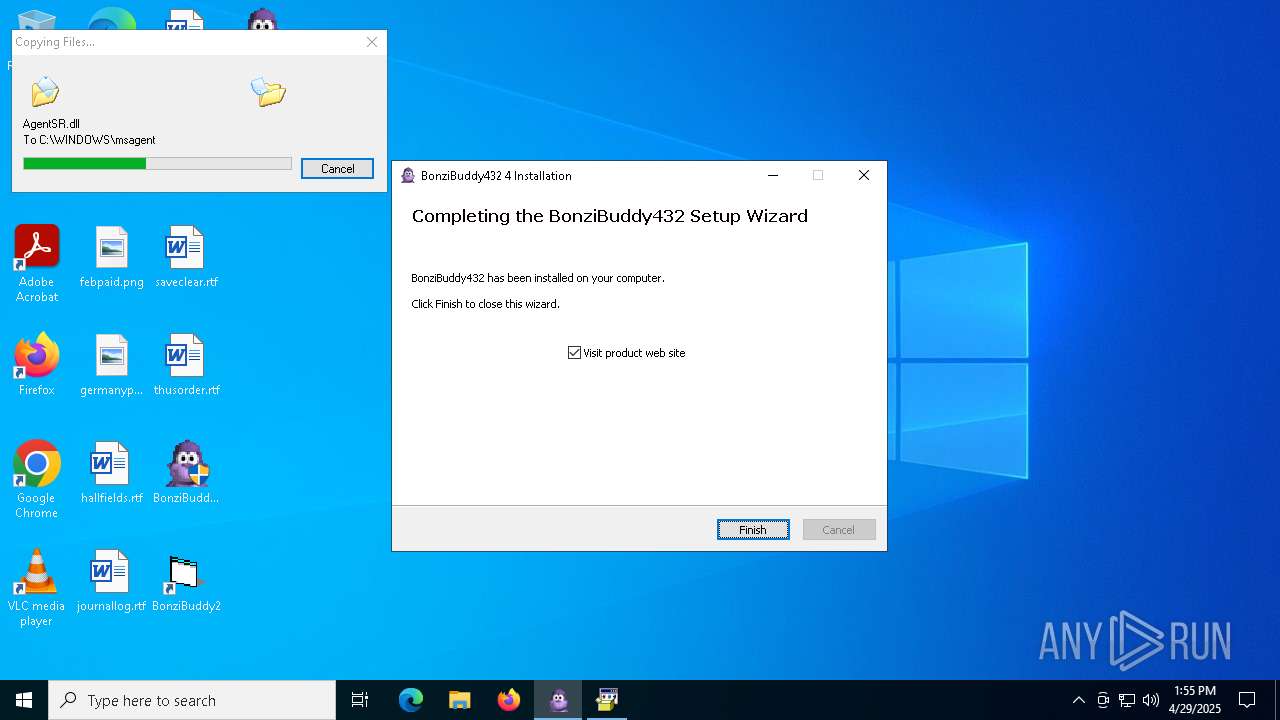The image size is (1280, 720).
Task: Click the 'BonziBuddy432 has been installed on your computer.' text
Action: [538, 278]
